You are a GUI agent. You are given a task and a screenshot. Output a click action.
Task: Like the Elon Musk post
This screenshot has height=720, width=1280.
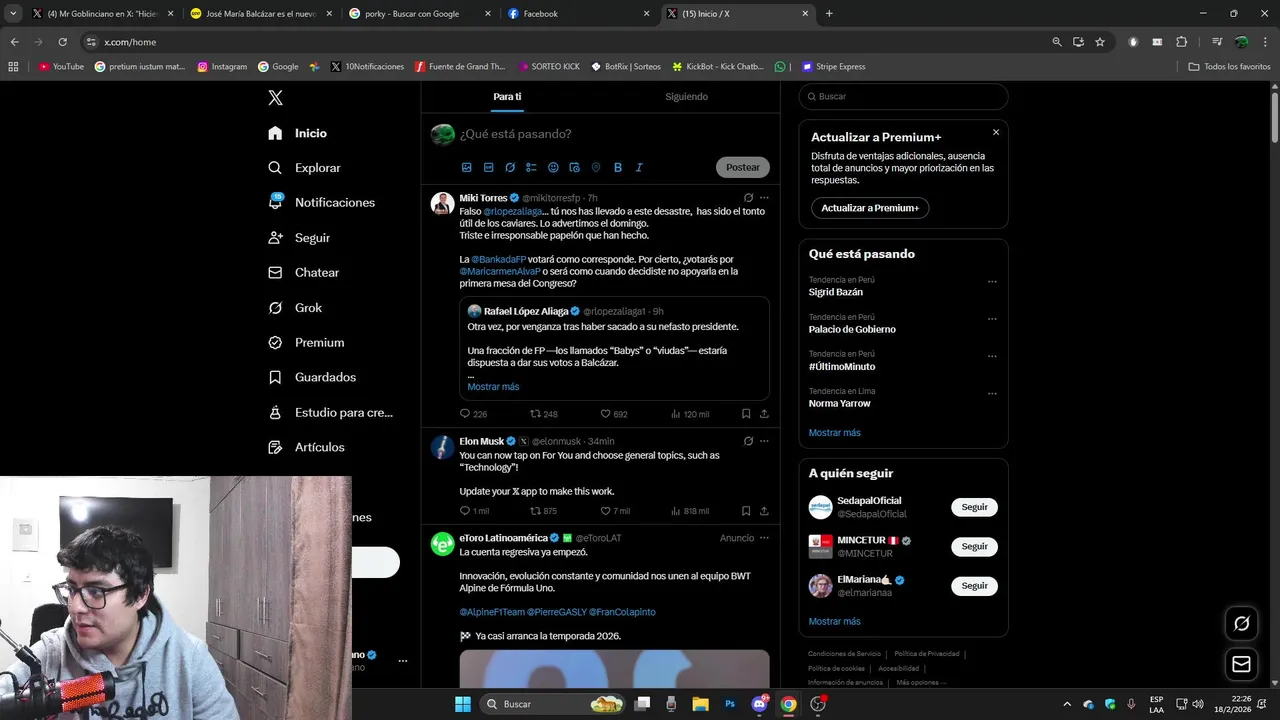tap(615, 511)
